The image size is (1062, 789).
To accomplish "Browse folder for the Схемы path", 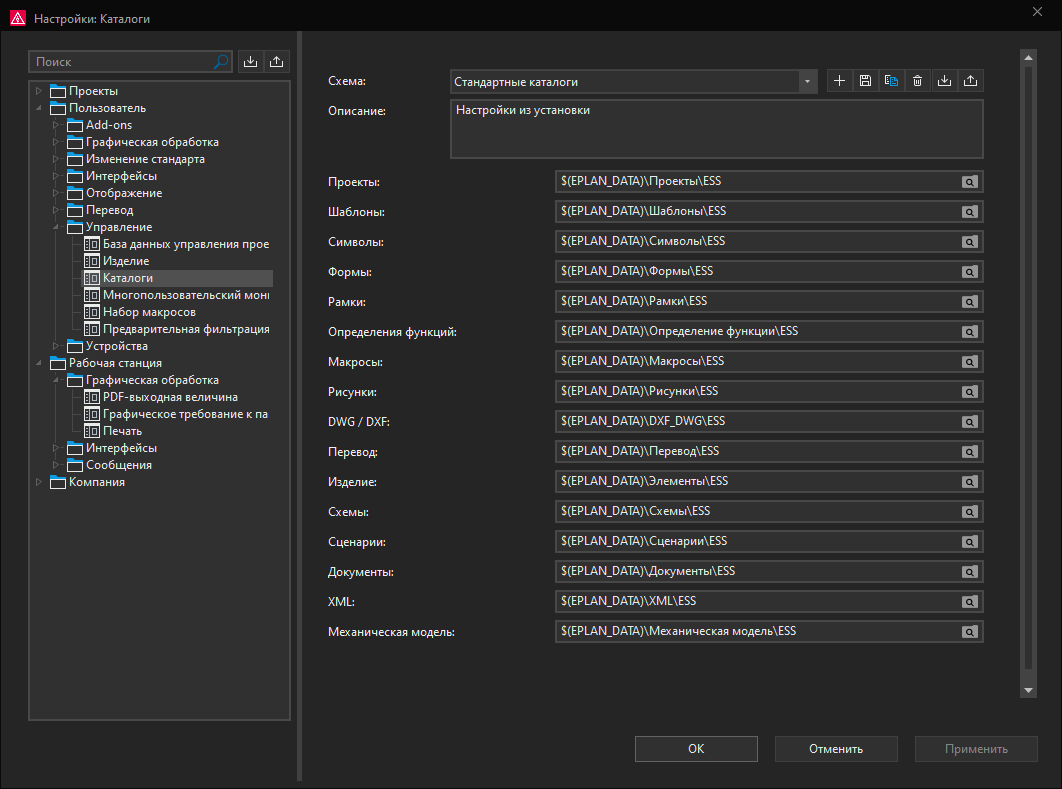I will [x=970, y=512].
